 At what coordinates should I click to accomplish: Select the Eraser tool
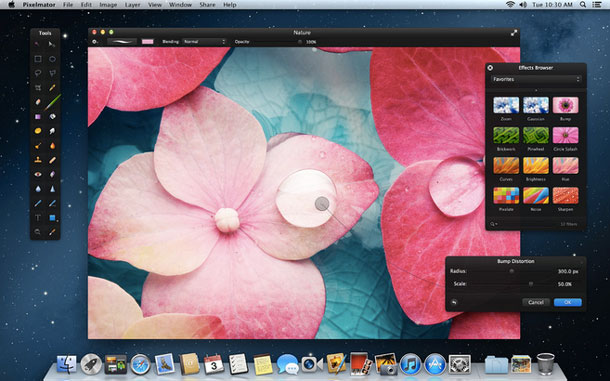(x=38, y=102)
